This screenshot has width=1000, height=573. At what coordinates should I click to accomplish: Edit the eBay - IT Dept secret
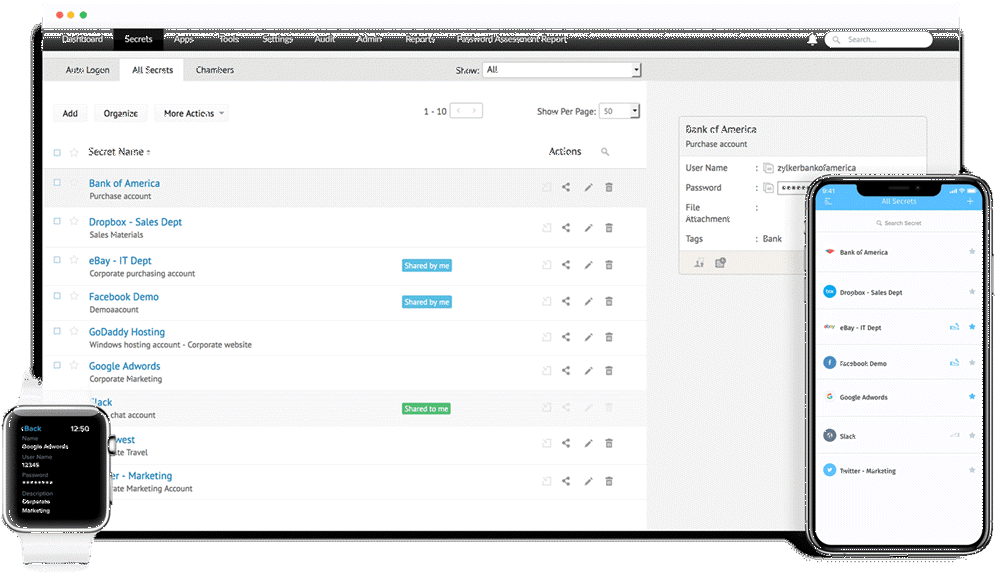point(588,264)
